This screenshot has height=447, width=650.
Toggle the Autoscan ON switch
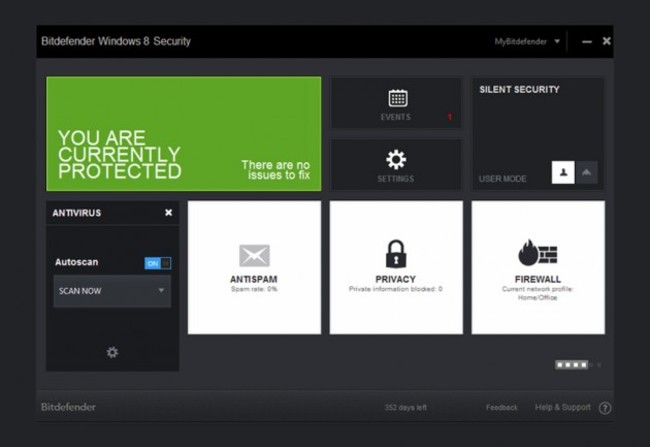(158, 263)
